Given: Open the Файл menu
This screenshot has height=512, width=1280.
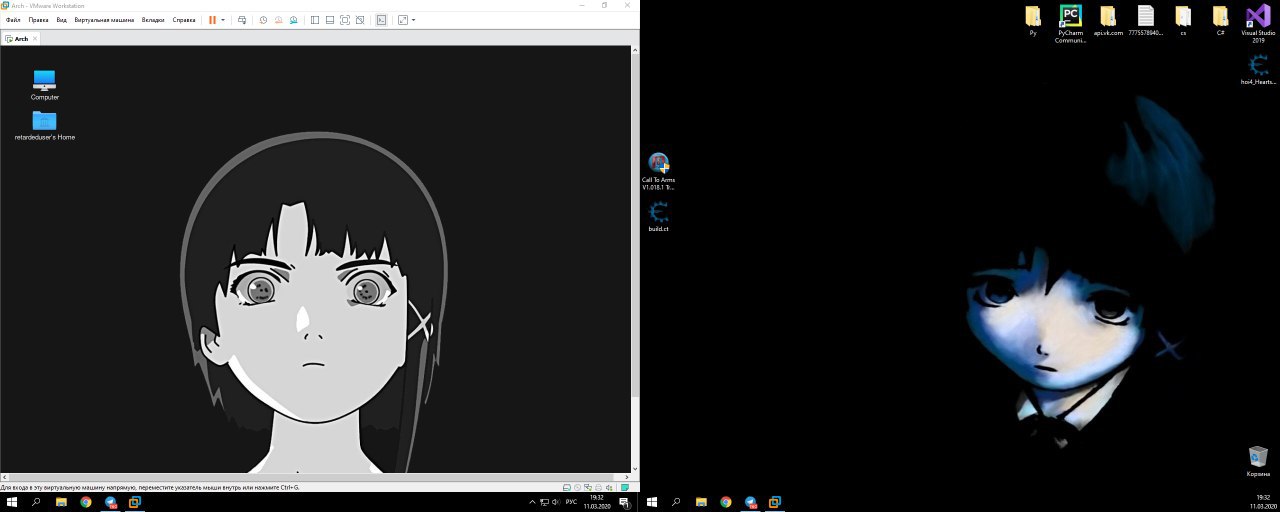Looking at the screenshot, I should coord(13,20).
